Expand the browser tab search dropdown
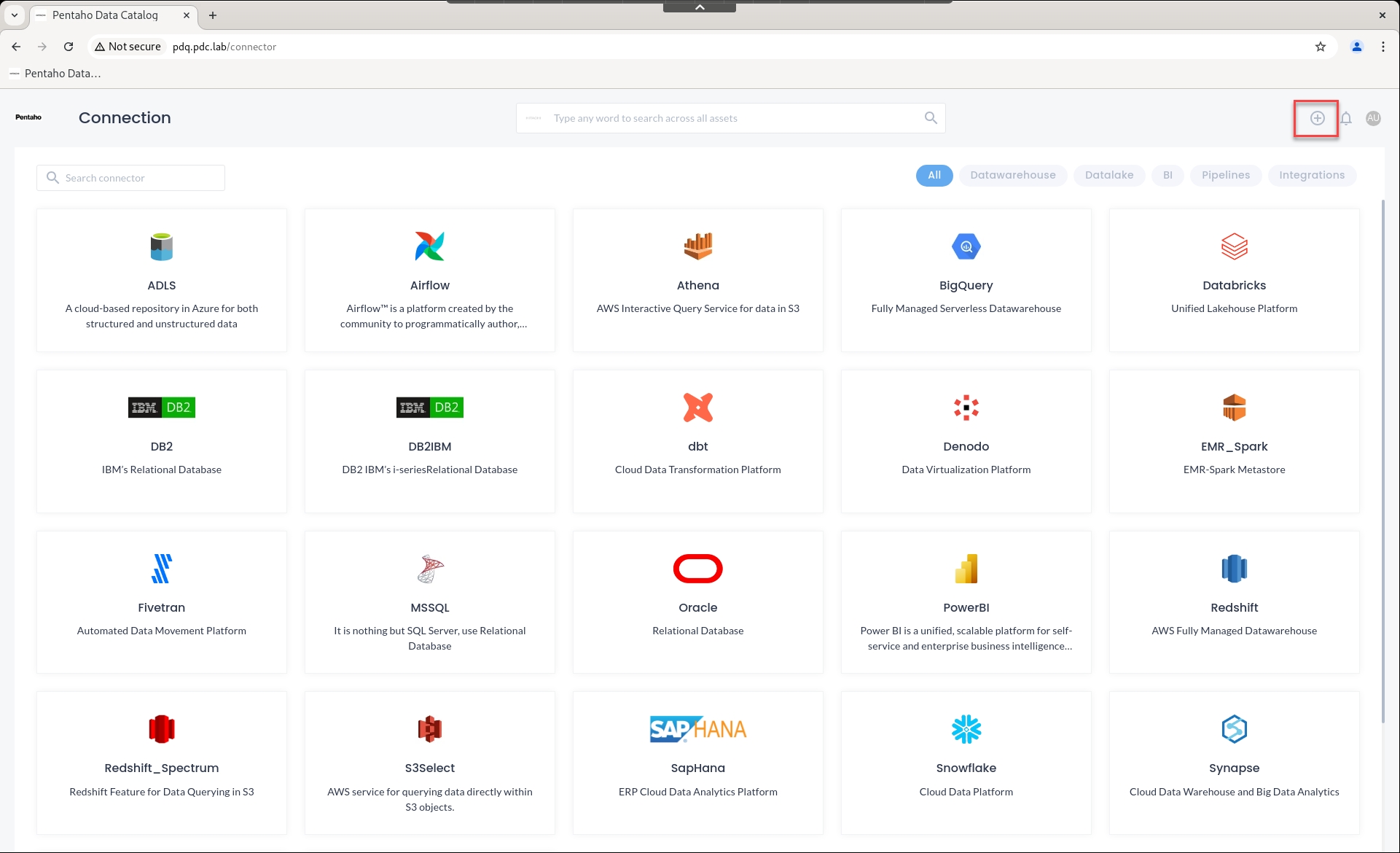 pos(15,15)
